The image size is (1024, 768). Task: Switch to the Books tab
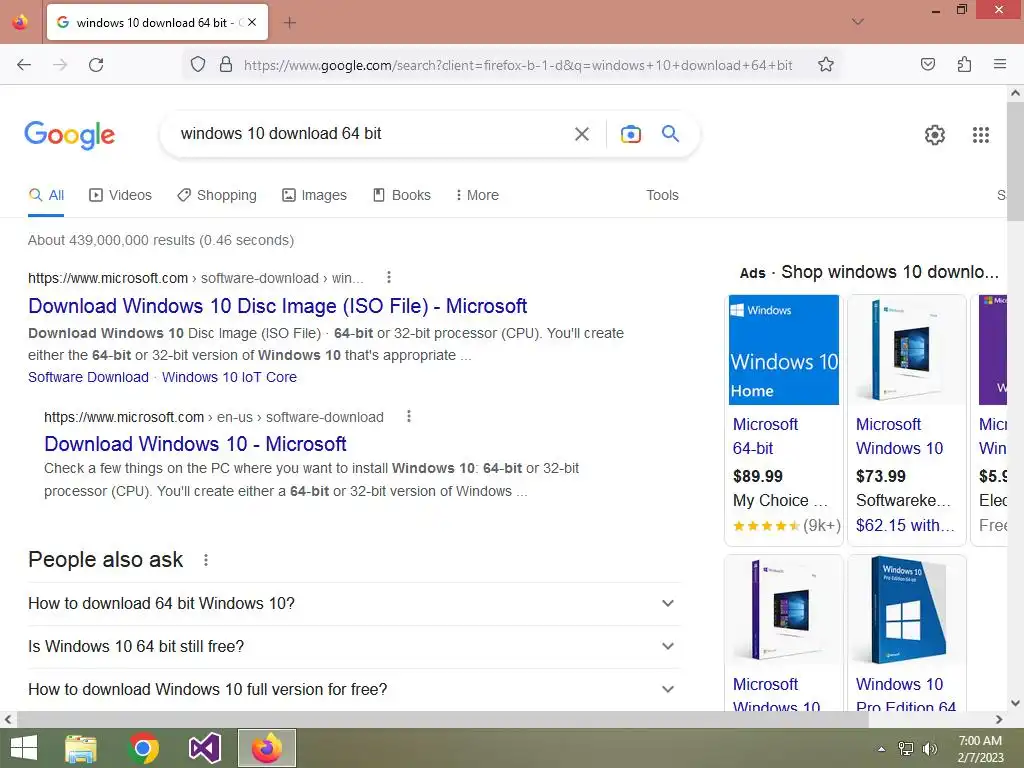pos(402,195)
